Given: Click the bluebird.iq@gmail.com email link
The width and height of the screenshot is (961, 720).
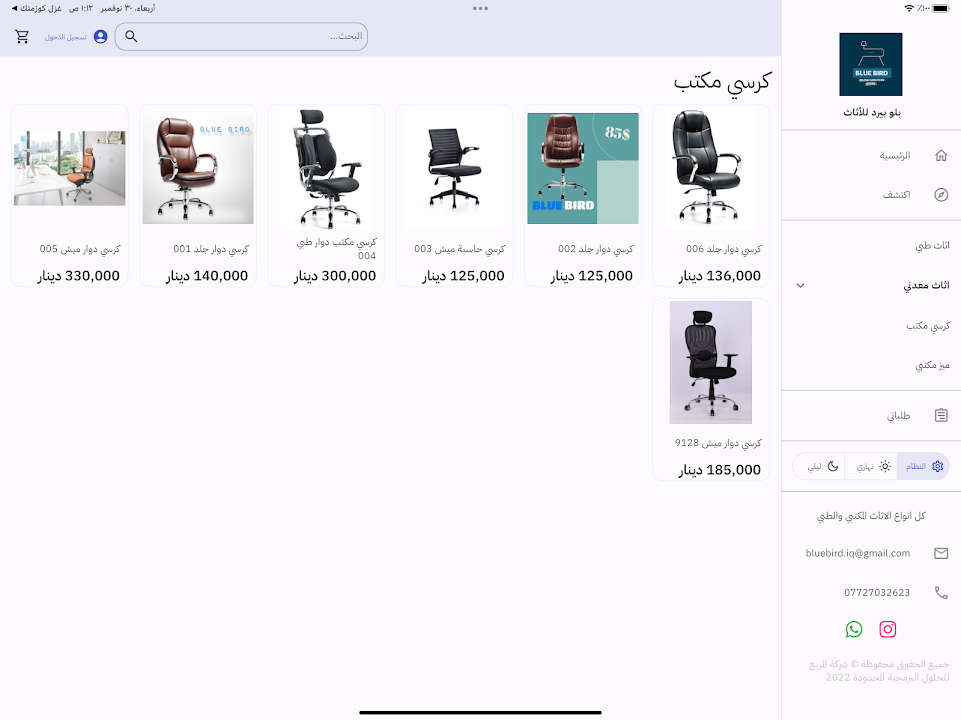Looking at the screenshot, I should point(858,553).
